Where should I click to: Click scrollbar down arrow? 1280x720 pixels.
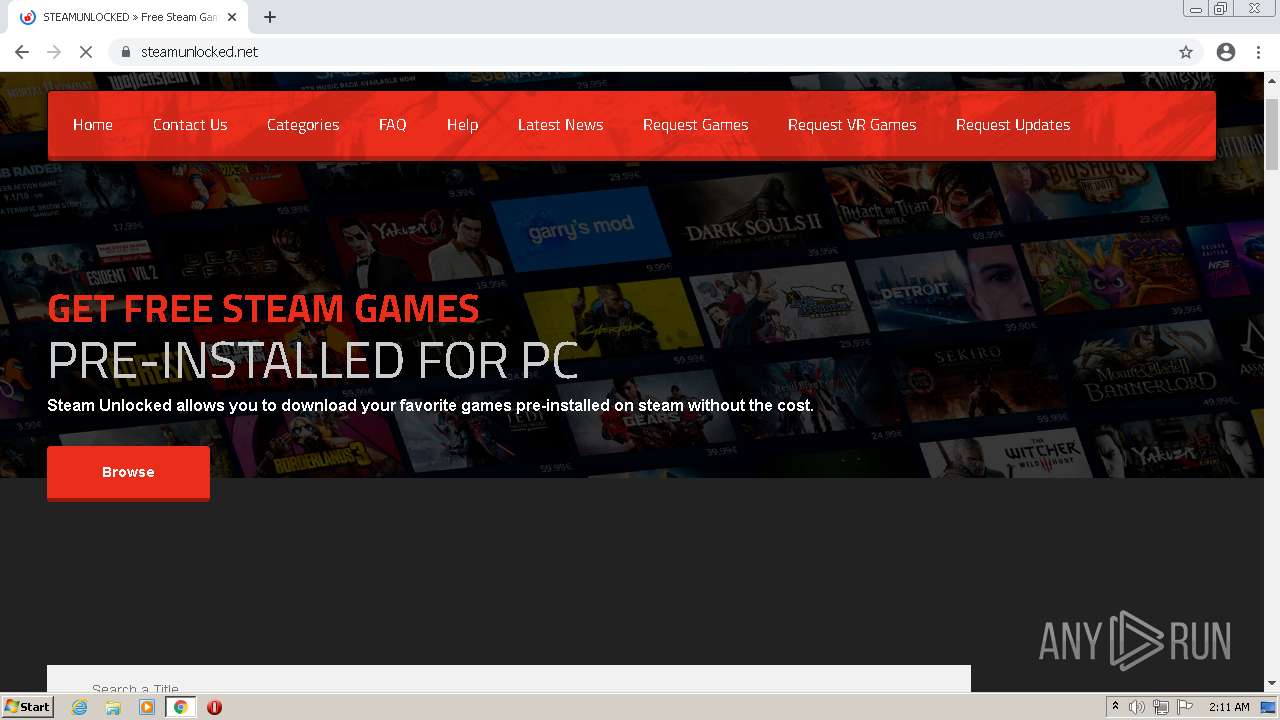point(1272,684)
